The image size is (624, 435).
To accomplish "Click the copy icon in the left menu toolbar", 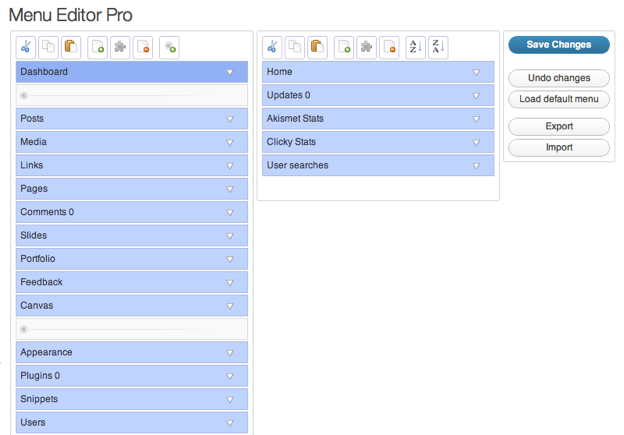I will 49,47.
